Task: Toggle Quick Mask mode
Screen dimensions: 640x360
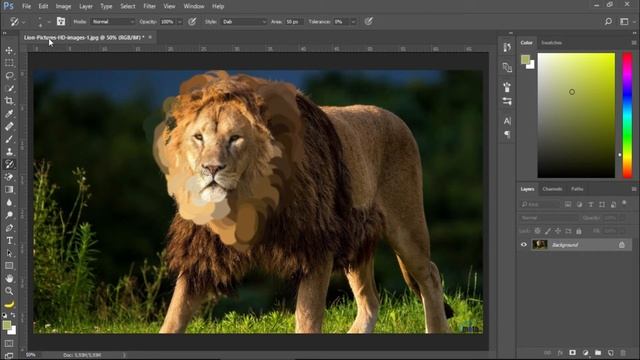Action: [9, 344]
